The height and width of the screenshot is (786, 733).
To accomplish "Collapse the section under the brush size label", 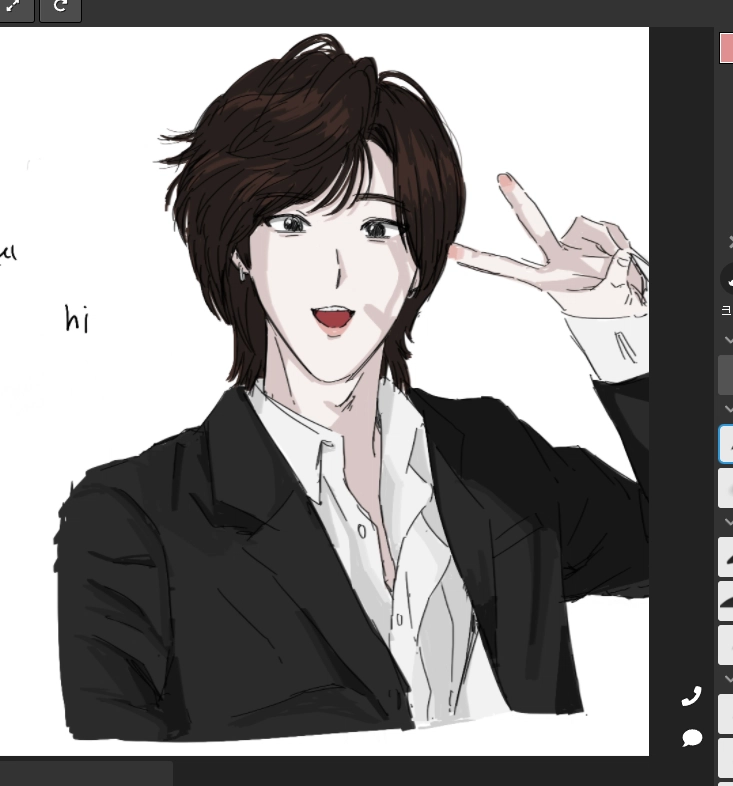I will coord(728,340).
